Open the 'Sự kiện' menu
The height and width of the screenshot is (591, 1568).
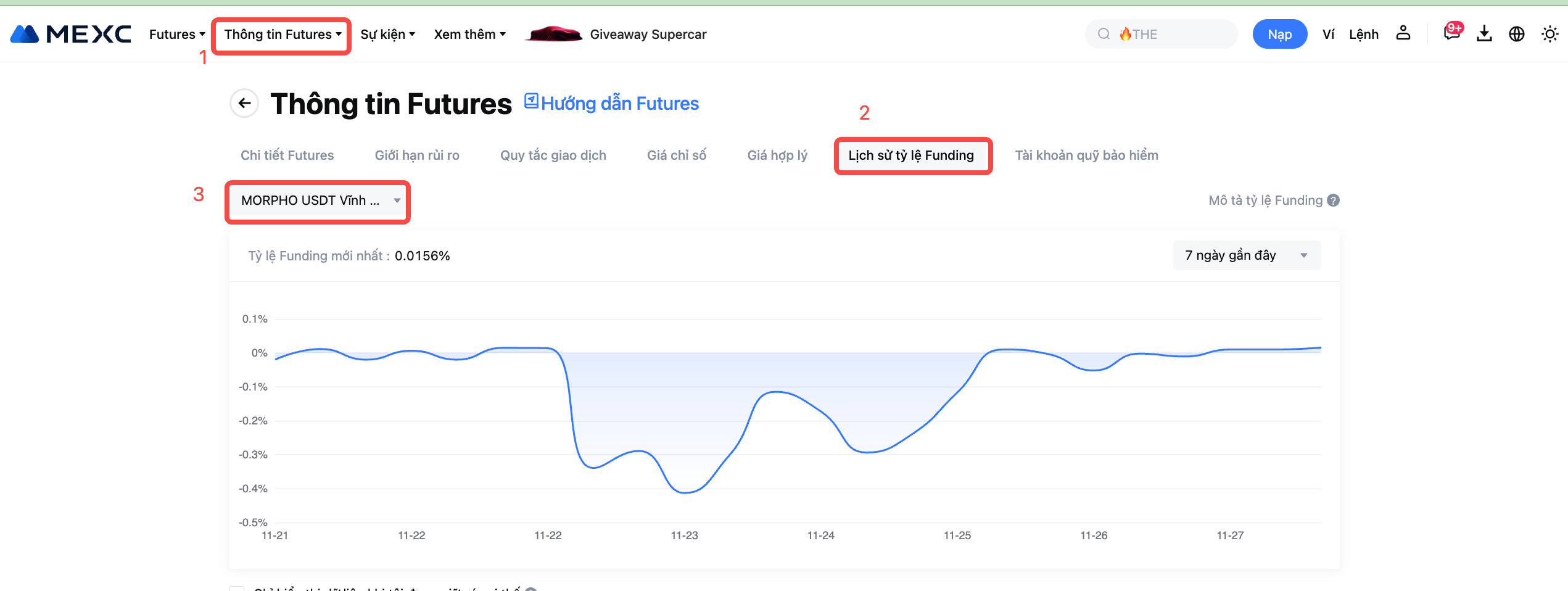point(387,34)
